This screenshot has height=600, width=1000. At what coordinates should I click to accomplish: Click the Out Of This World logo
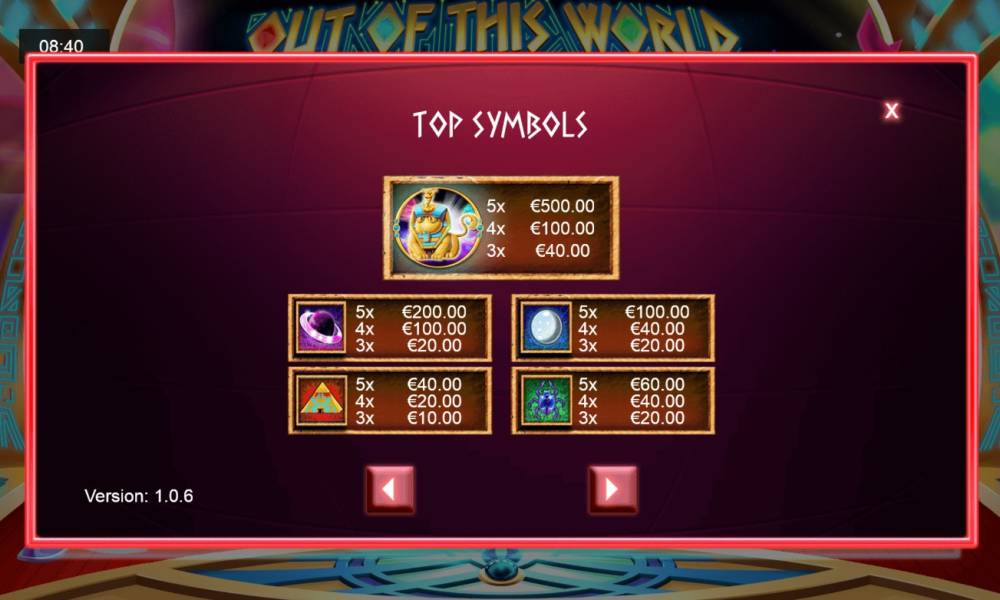click(x=494, y=27)
